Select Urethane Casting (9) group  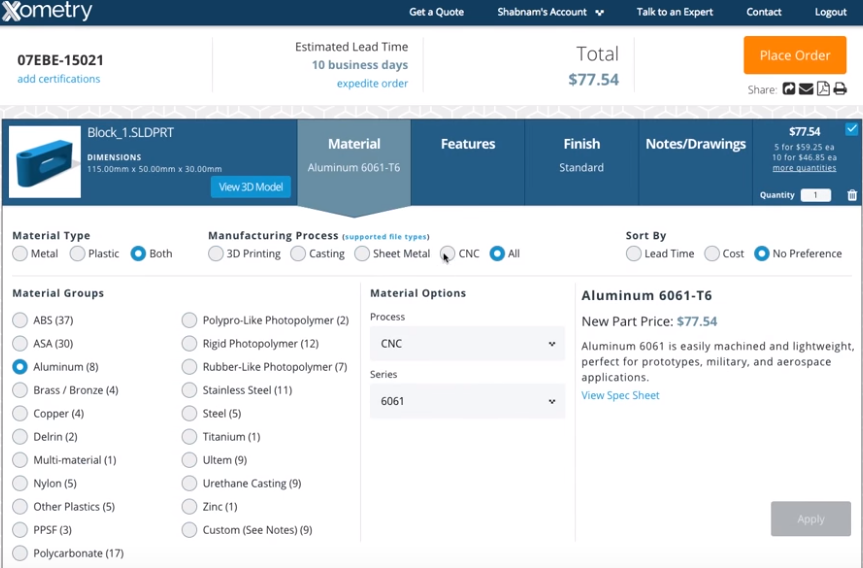pos(189,483)
